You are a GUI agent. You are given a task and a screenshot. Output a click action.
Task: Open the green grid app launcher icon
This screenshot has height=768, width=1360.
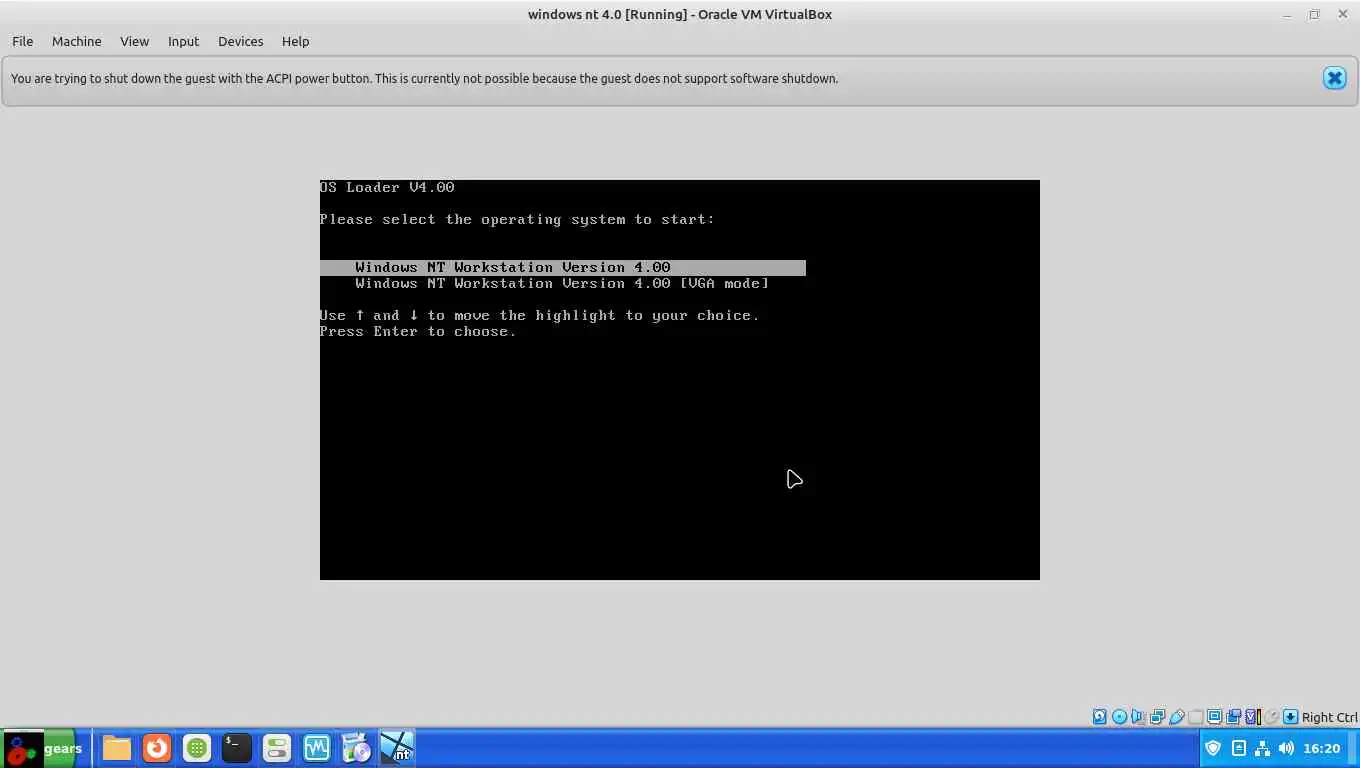197,748
